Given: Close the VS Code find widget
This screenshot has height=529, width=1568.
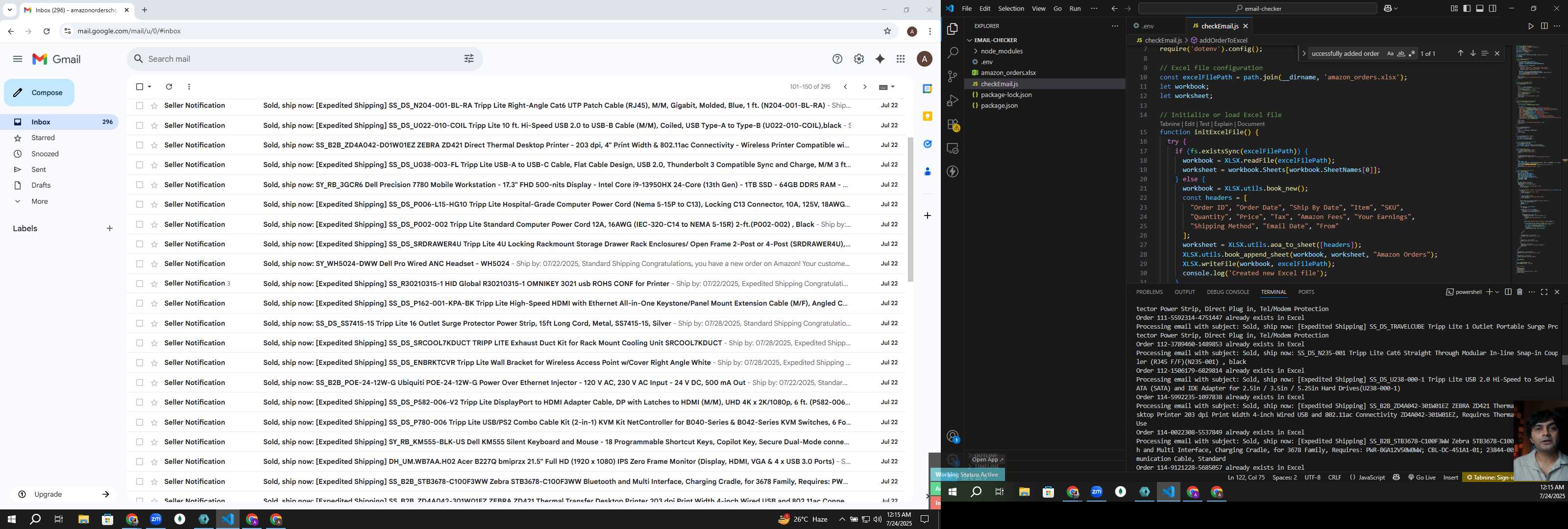Looking at the screenshot, I should [1497, 53].
